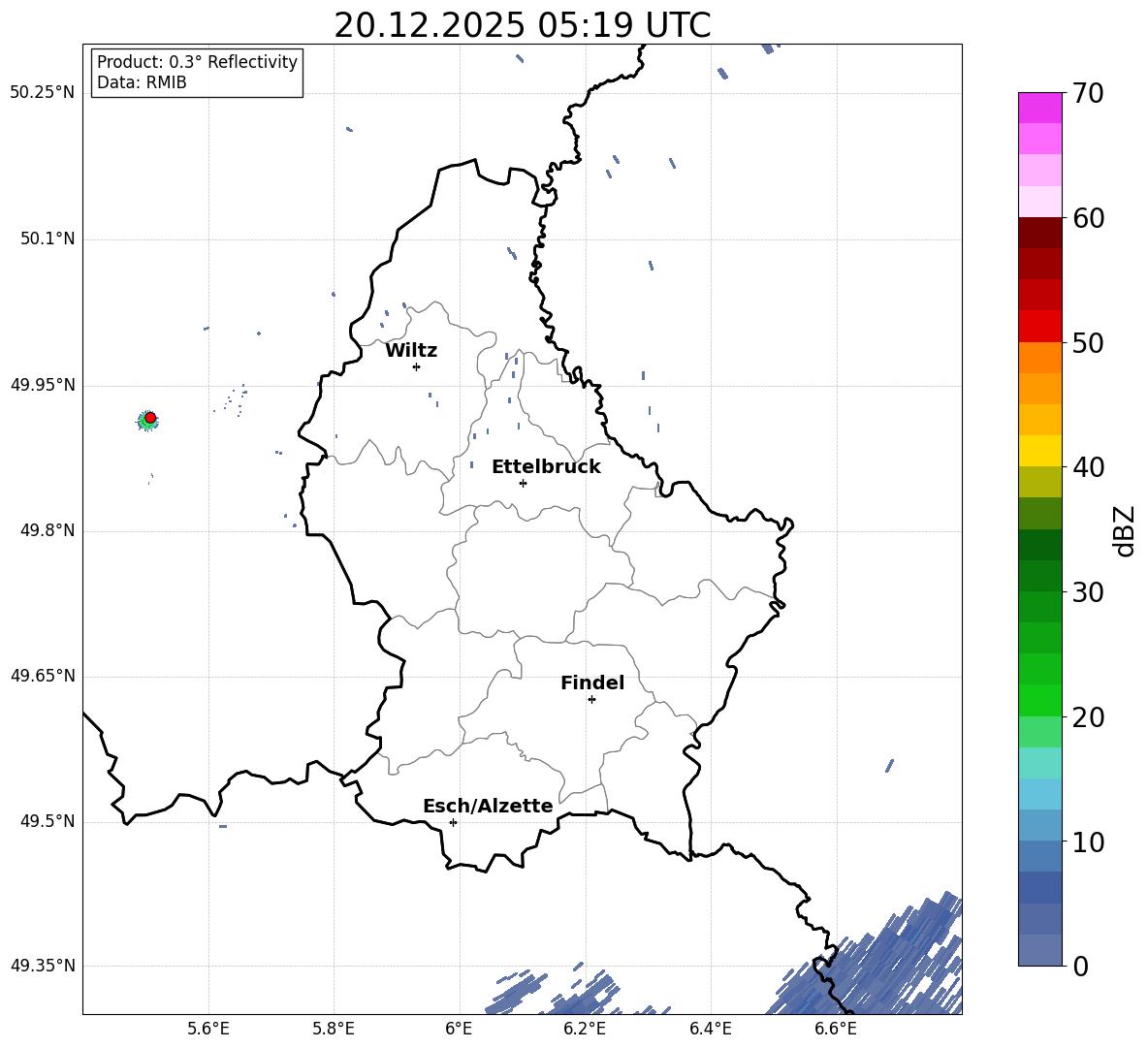This screenshot has width=1148, height=1048.
Task: Click the red radar dot near 49.95°N
Action: (x=150, y=418)
